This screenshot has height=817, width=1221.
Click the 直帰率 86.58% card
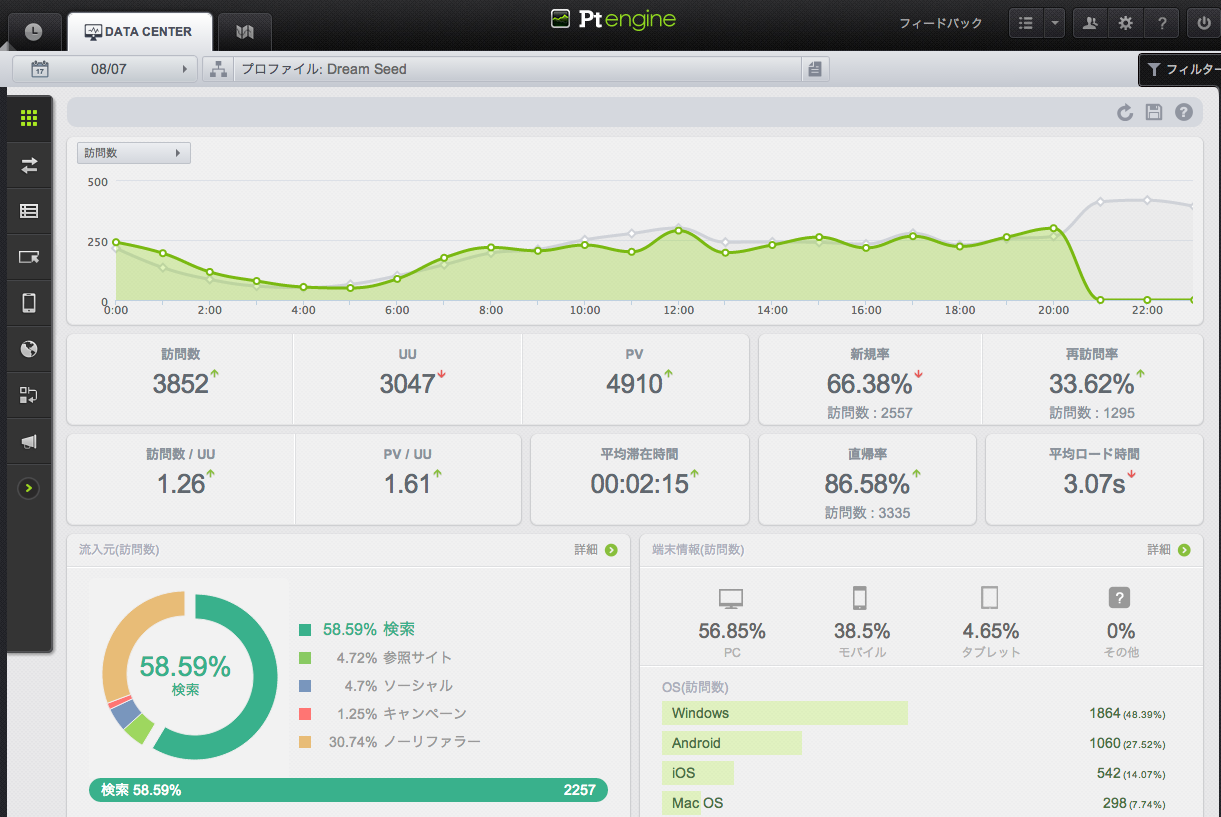[x=868, y=479]
